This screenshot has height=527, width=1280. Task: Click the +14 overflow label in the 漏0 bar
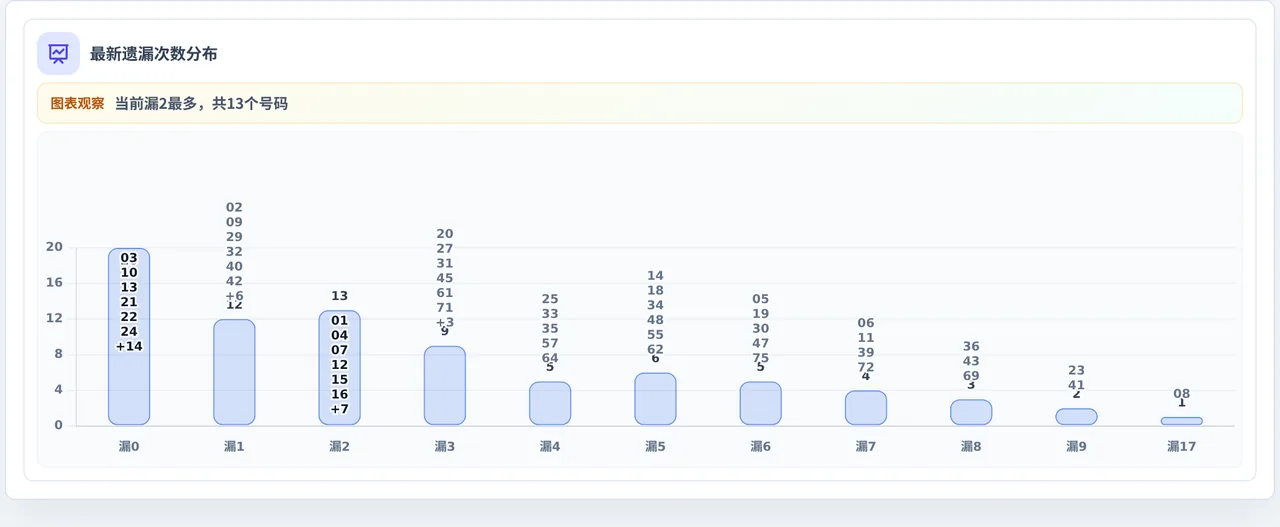pos(129,346)
